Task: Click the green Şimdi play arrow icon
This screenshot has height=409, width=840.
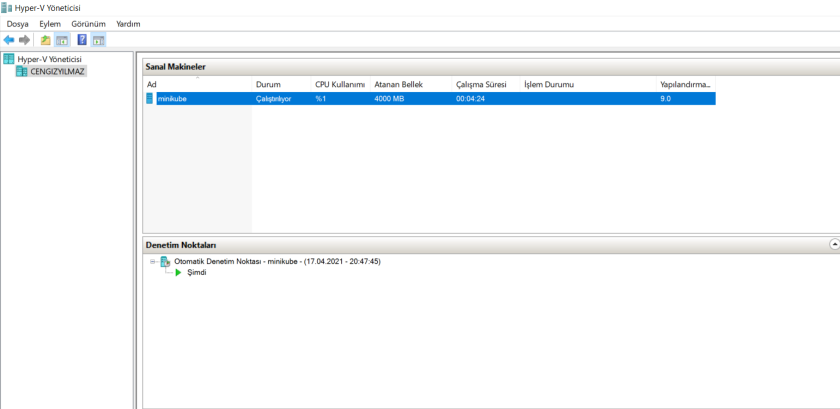Action: (x=179, y=273)
